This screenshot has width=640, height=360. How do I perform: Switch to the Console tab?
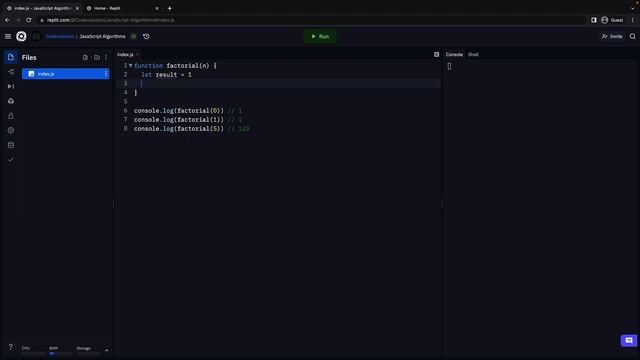click(454, 54)
